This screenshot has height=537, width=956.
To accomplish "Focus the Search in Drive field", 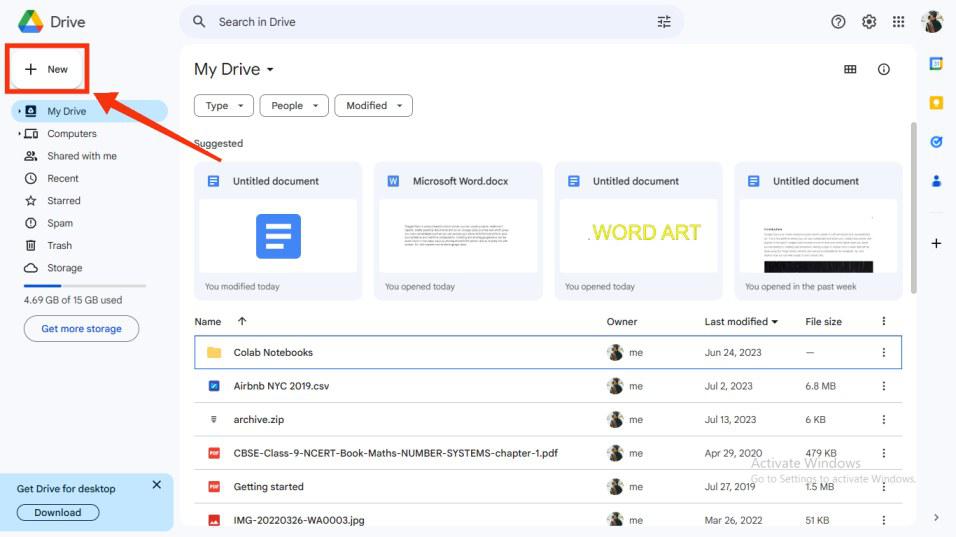I will (432, 22).
